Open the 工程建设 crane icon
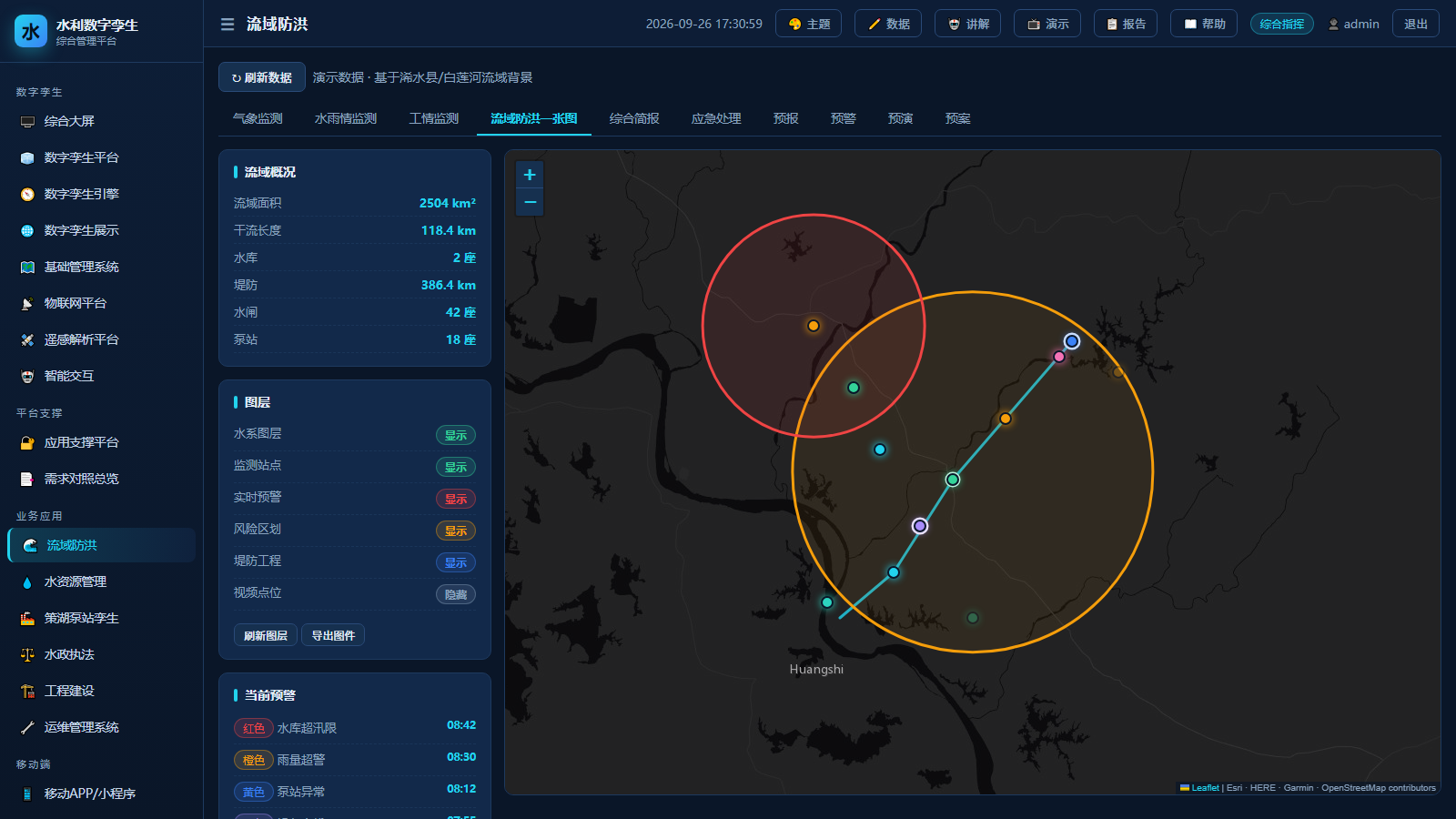Image resolution: width=1456 pixels, height=819 pixels. 27,692
